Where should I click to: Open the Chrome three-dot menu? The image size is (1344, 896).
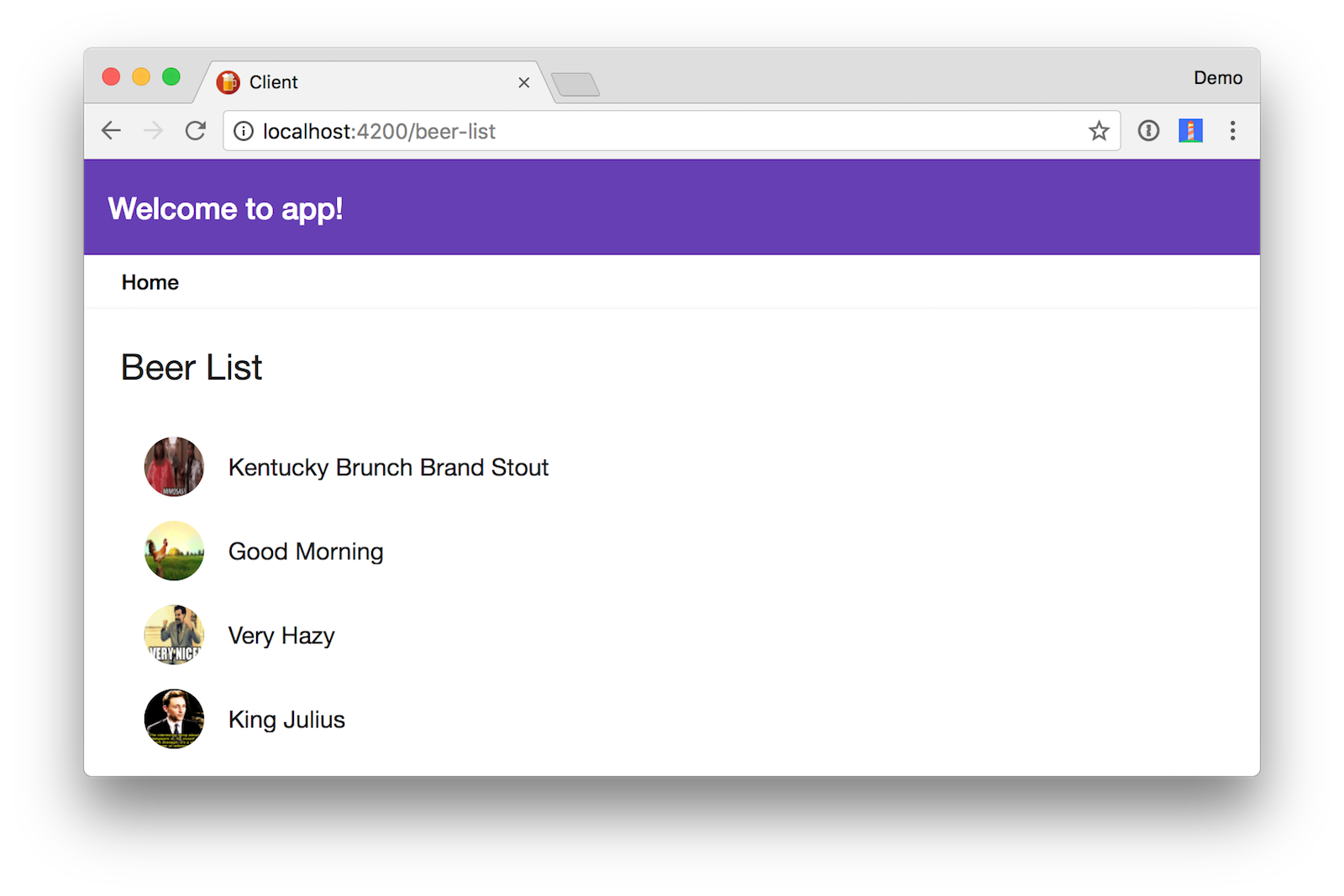point(1232,131)
